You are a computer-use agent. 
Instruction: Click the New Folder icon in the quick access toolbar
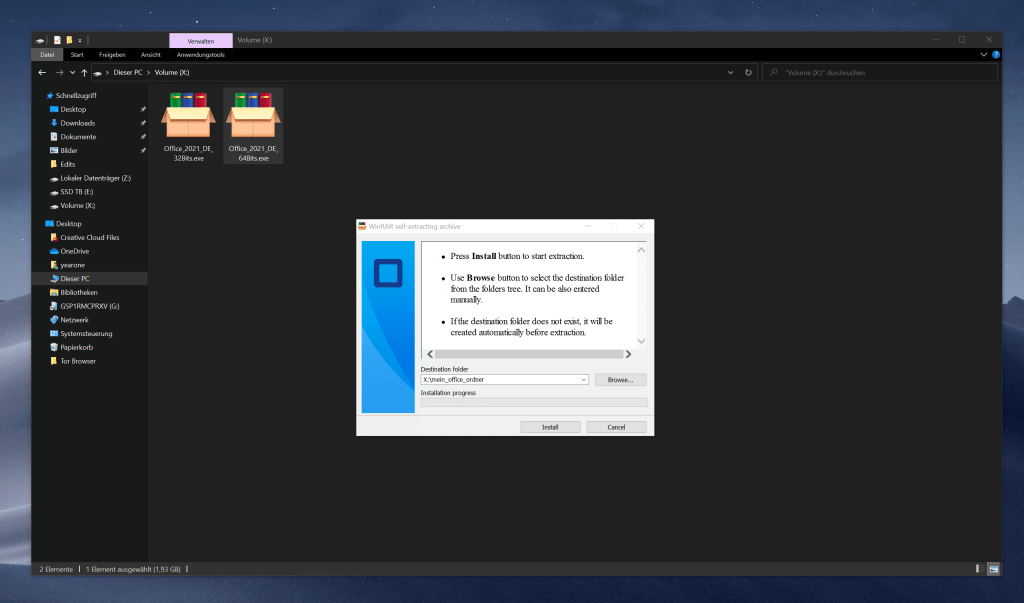tap(69, 40)
